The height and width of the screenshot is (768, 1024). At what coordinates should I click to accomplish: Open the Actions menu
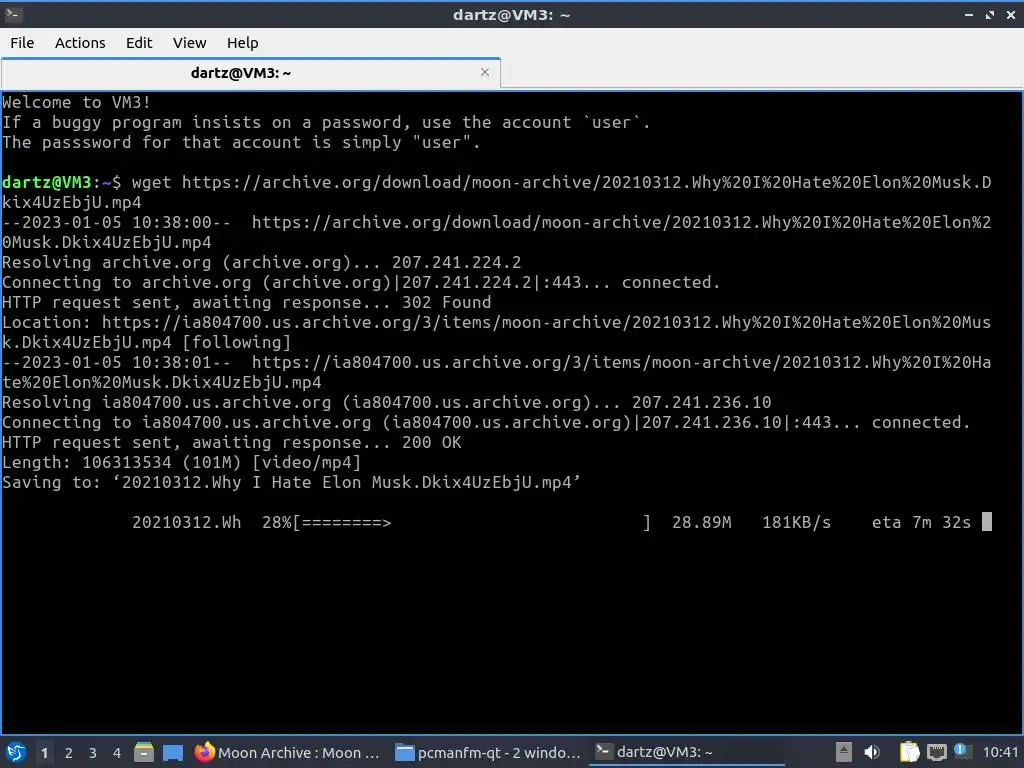[80, 43]
